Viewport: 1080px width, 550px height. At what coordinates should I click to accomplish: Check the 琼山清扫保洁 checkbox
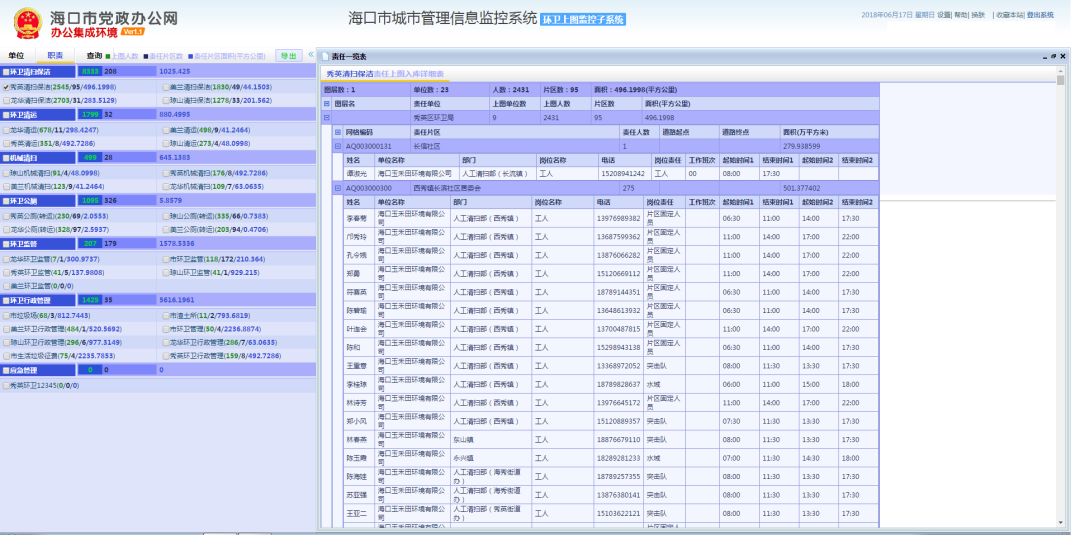(165, 101)
